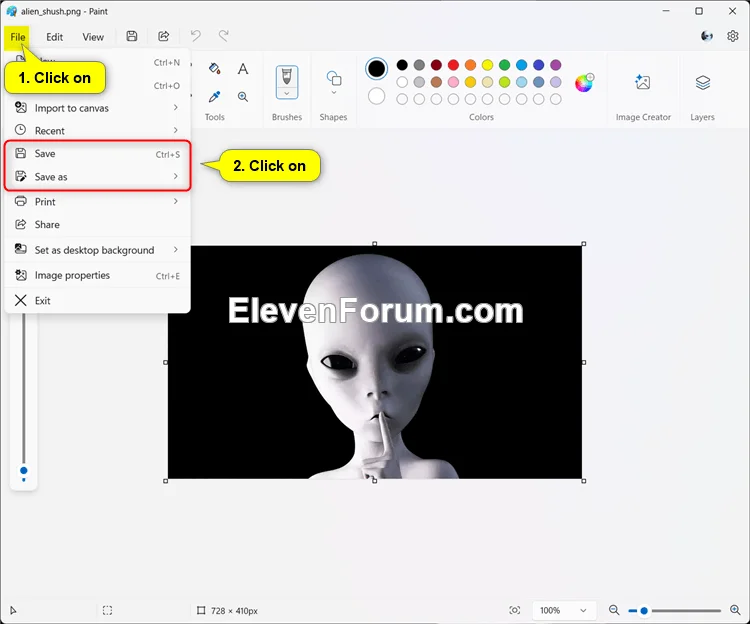Select the Fill bucket tool
This screenshot has width=750, height=624.
214,68
